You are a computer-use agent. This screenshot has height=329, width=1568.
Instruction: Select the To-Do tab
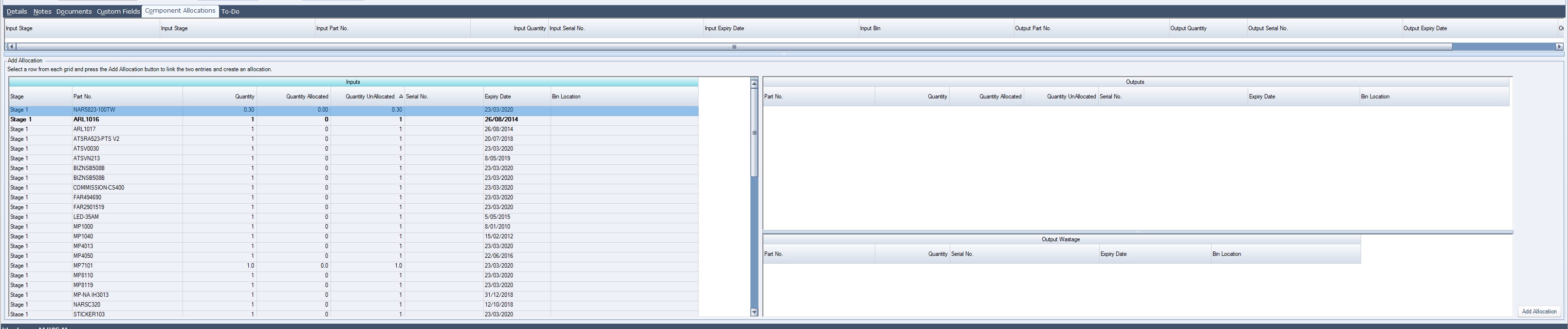(x=230, y=12)
